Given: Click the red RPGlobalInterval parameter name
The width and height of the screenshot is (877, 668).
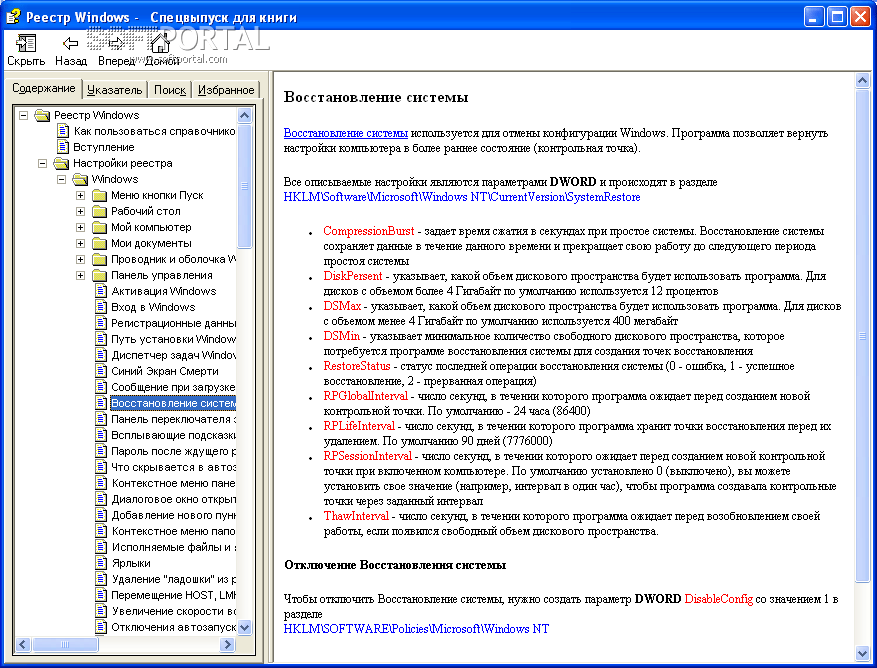Looking at the screenshot, I should (x=365, y=396).
